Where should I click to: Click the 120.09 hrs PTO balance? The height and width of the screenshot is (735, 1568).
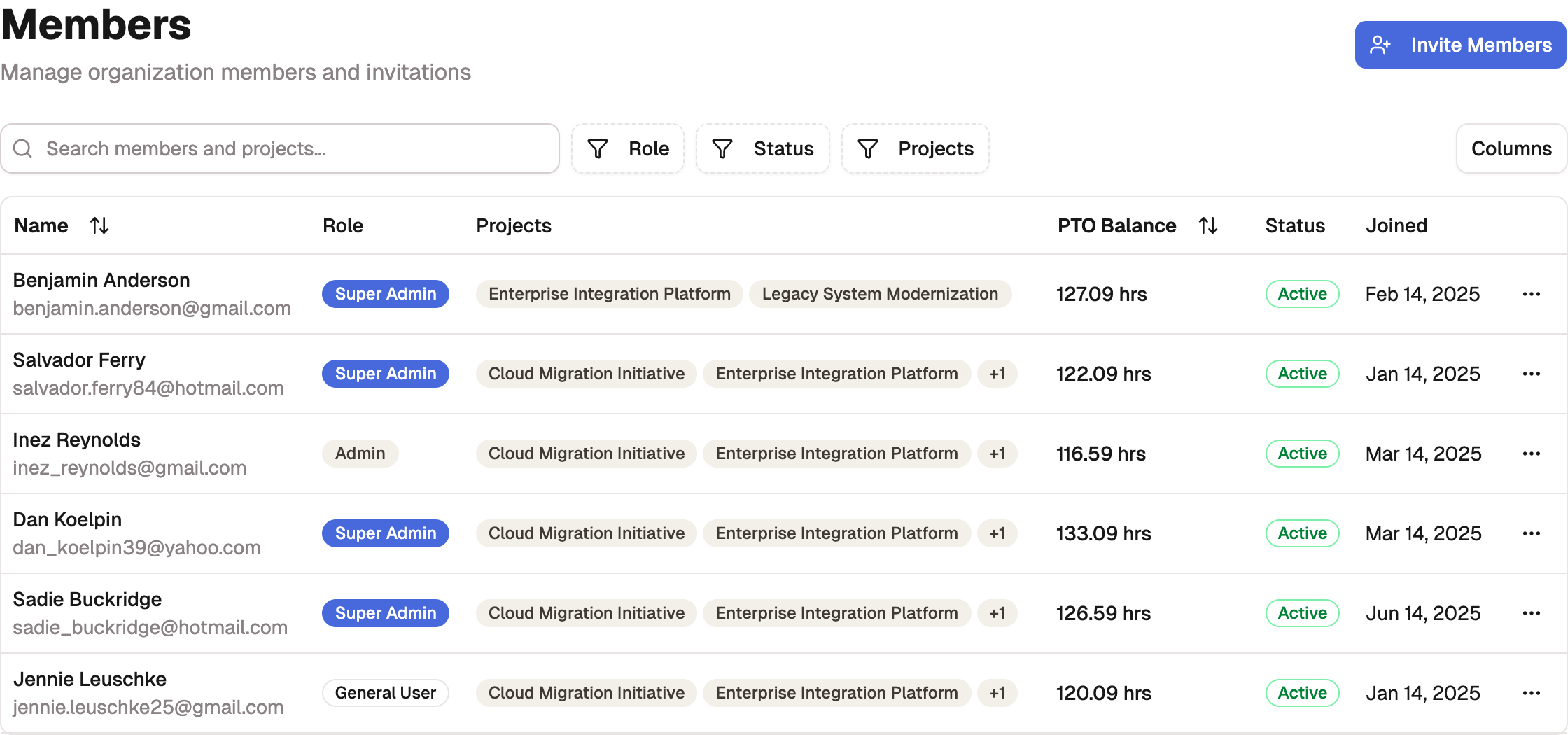[x=1104, y=693]
